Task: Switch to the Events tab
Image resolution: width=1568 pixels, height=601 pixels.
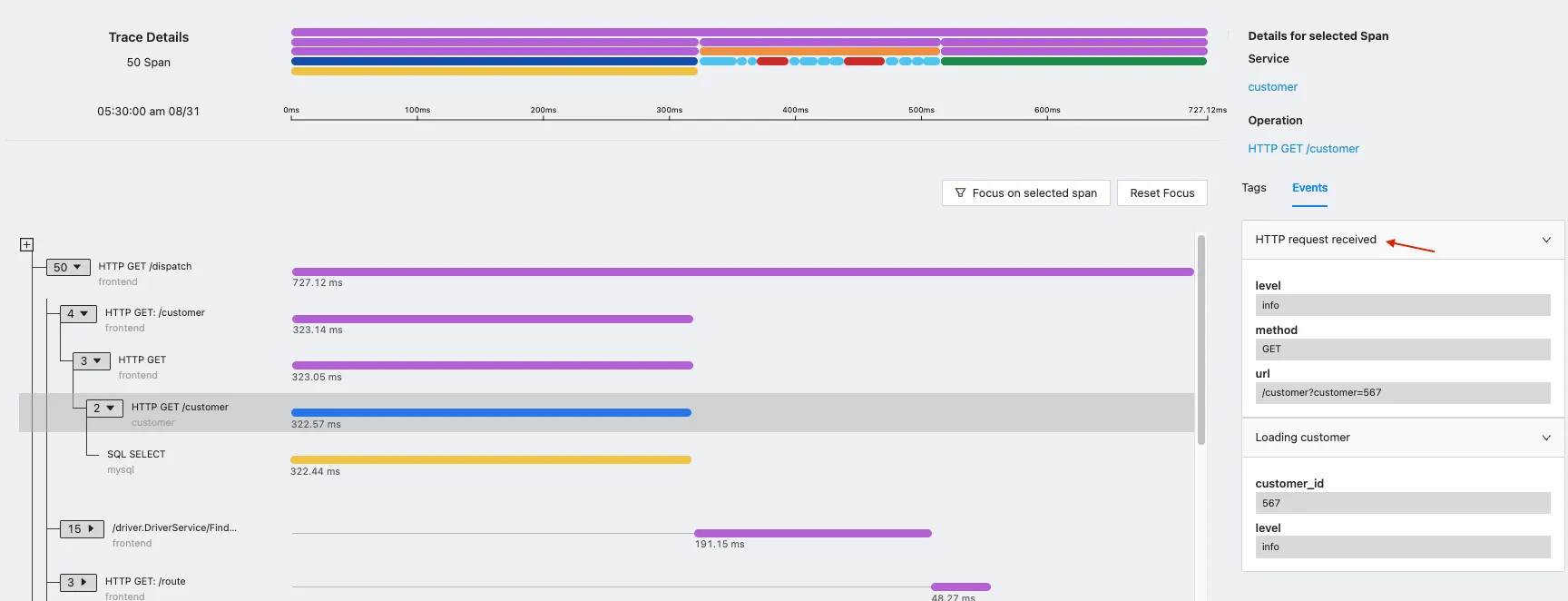Action: point(1309,188)
